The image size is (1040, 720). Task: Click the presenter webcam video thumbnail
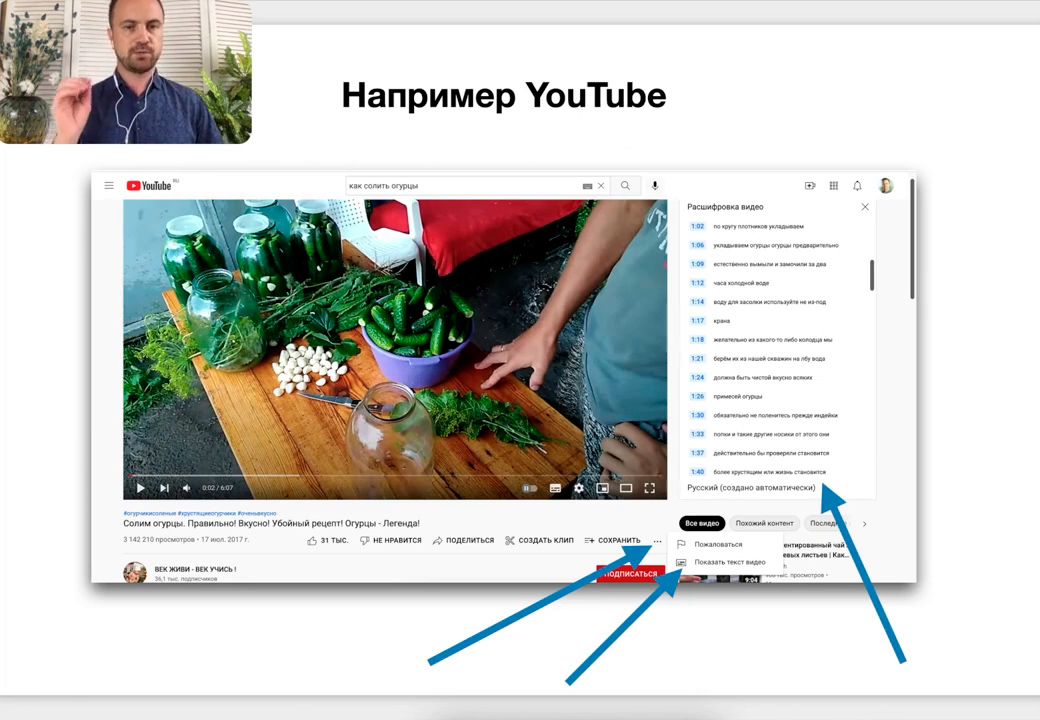(x=126, y=72)
